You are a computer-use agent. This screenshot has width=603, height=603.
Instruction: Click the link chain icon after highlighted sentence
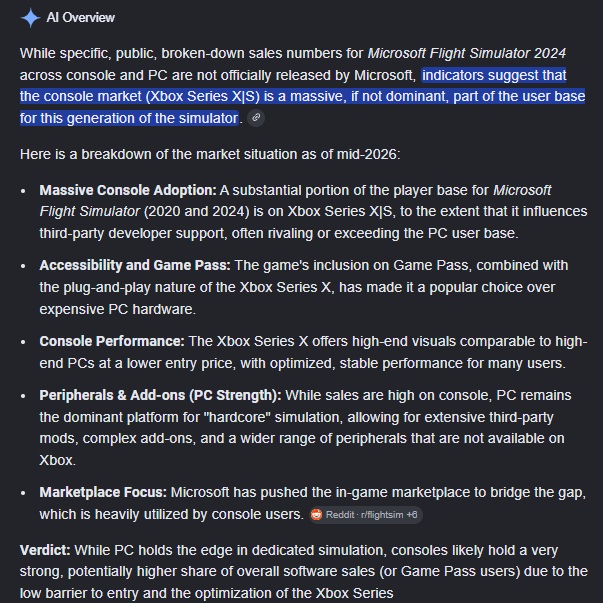click(x=256, y=118)
